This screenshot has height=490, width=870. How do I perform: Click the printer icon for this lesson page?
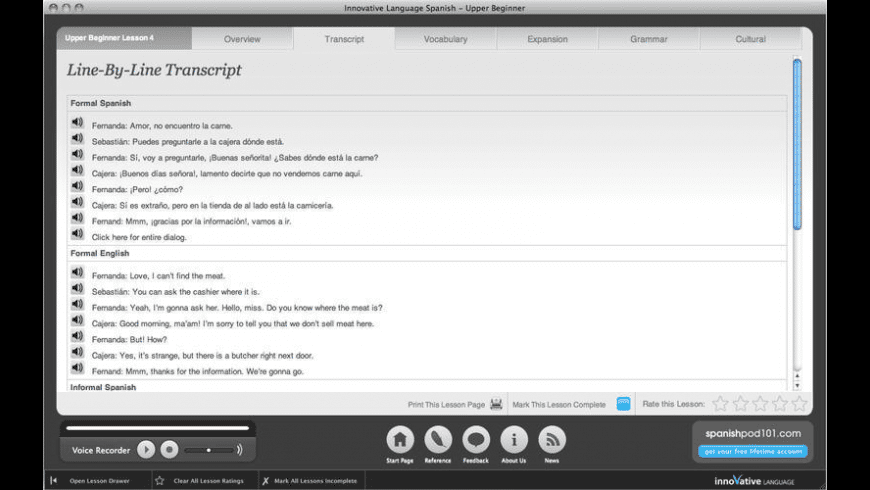496,404
